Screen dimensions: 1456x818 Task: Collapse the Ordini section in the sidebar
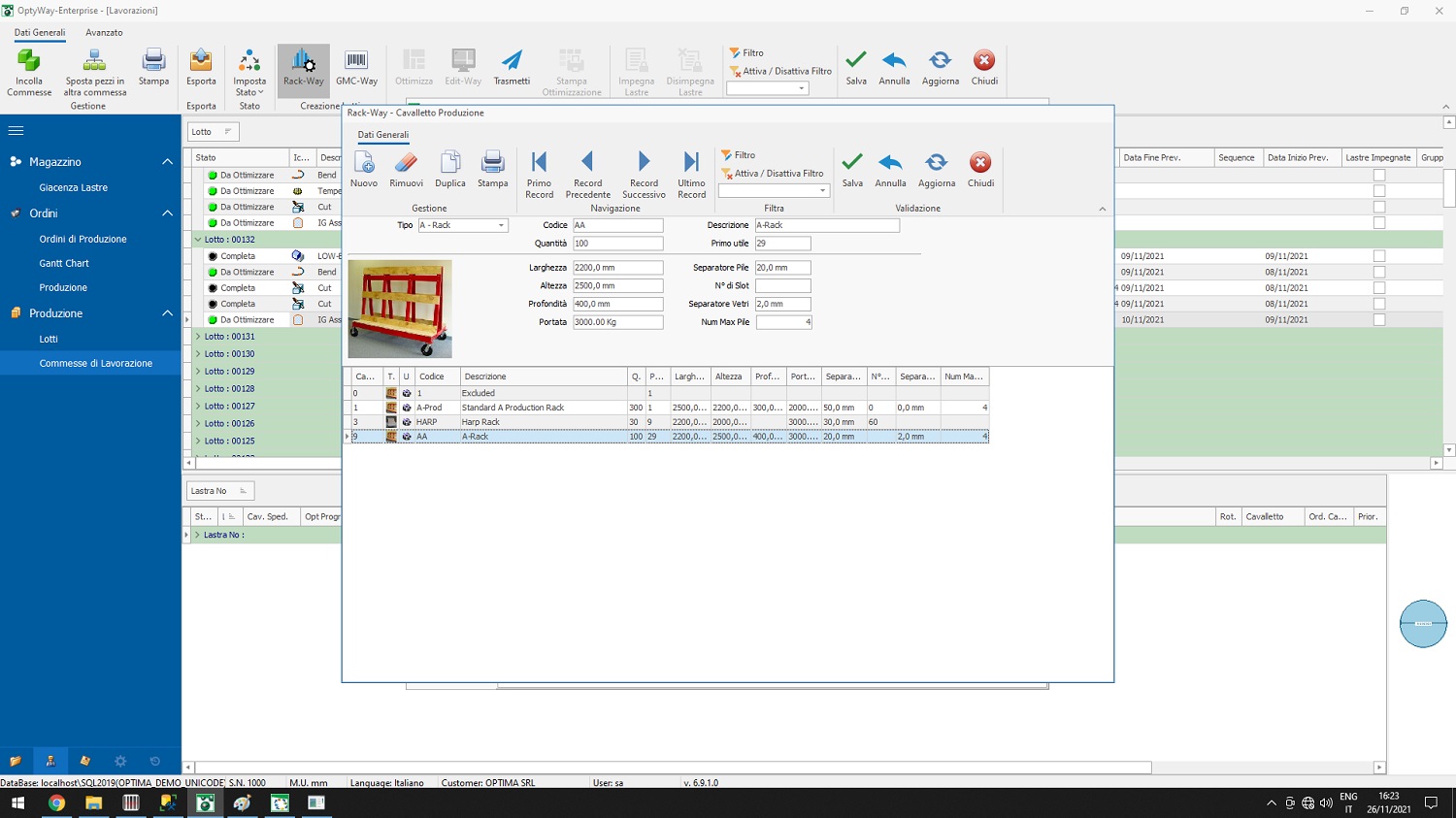[167, 213]
